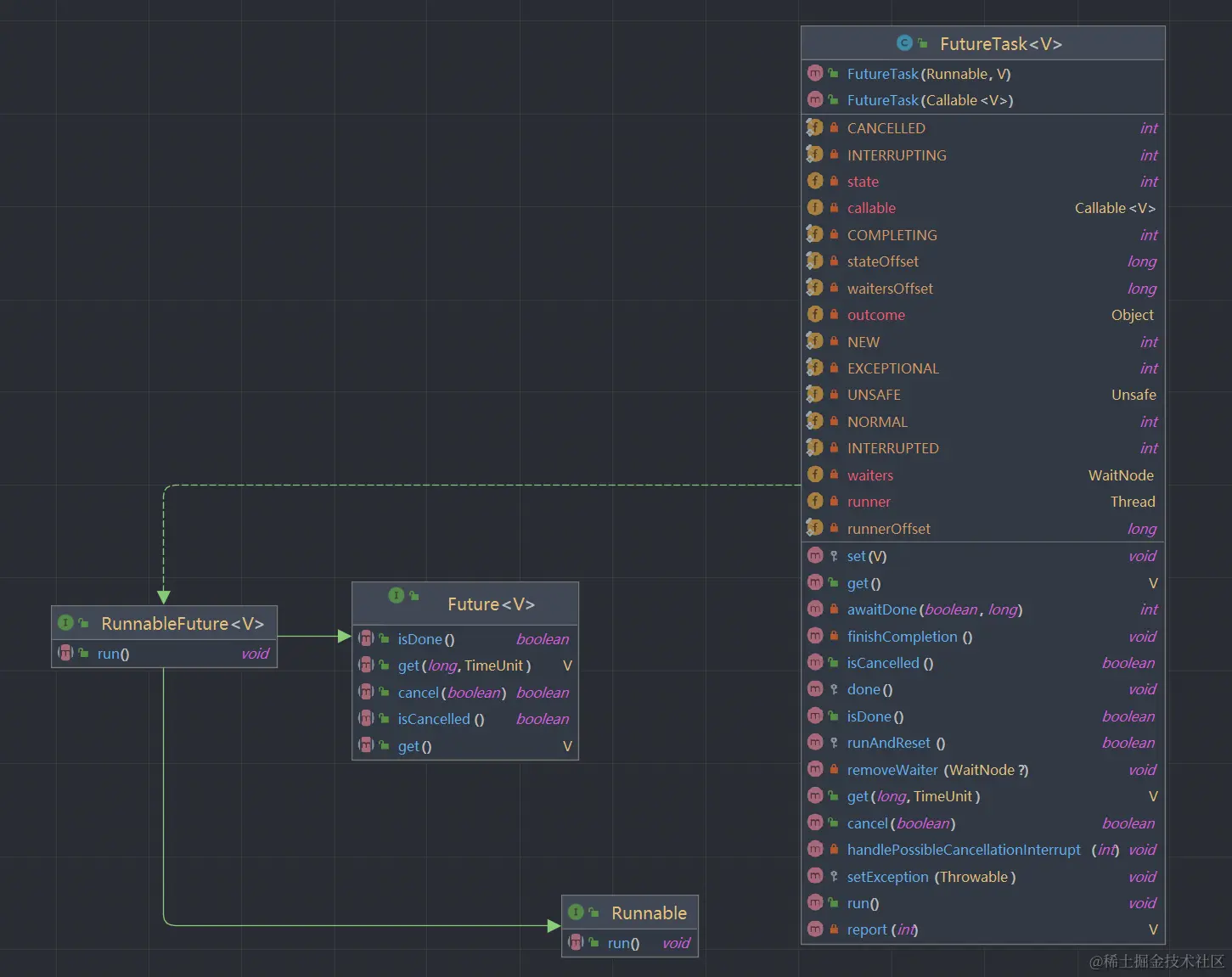Click the Unsafe type of the UNSAFE field
This screenshot has width=1232, height=977.
pyautogui.click(x=1134, y=395)
